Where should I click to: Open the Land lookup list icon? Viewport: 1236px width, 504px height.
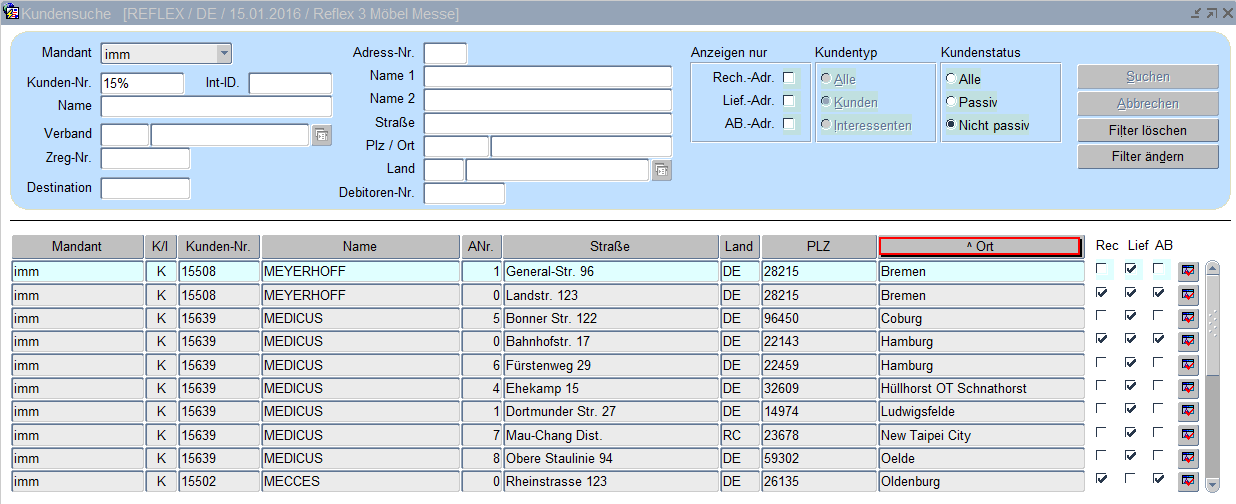[x=661, y=170]
